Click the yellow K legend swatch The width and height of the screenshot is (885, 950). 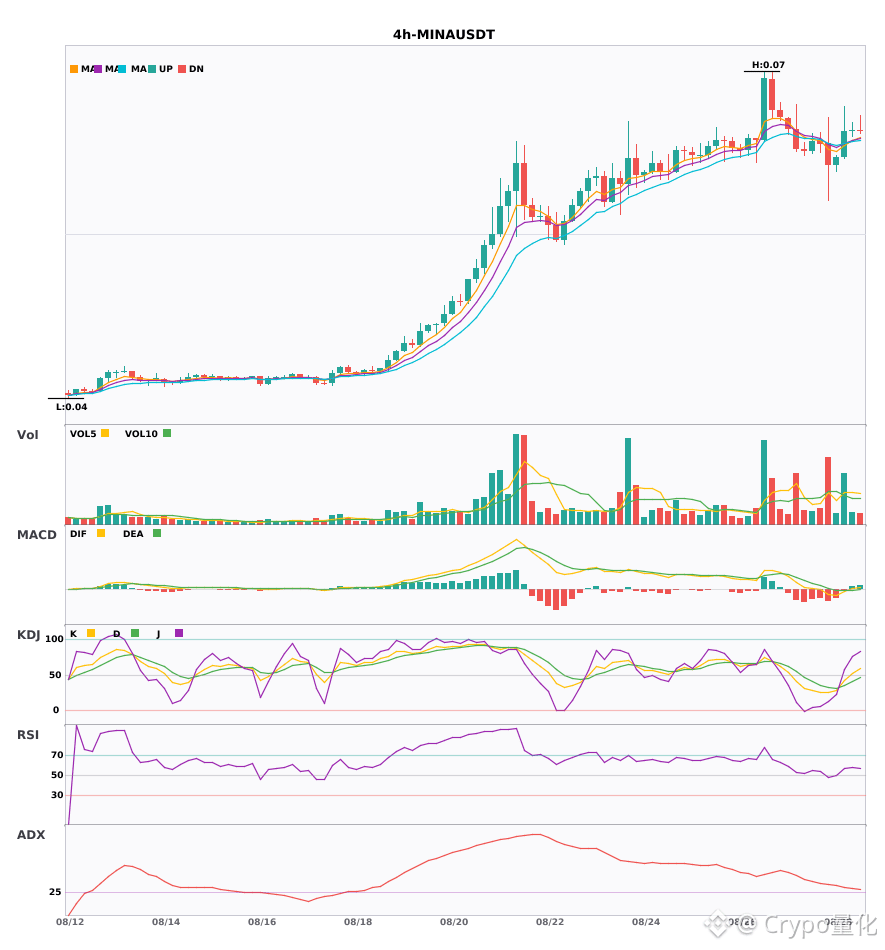coord(91,633)
